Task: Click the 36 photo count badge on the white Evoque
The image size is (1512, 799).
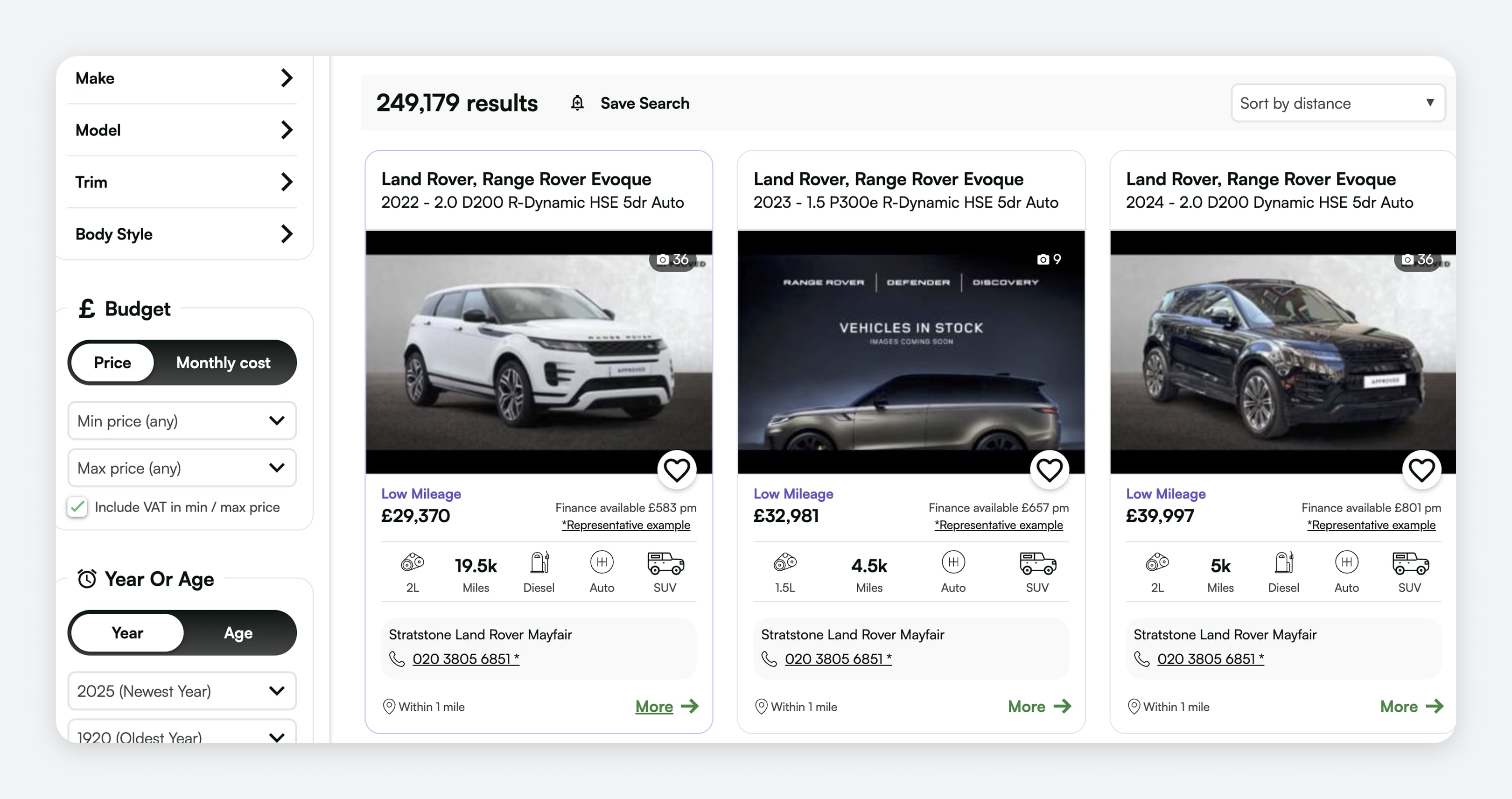Action: tap(672, 259)
